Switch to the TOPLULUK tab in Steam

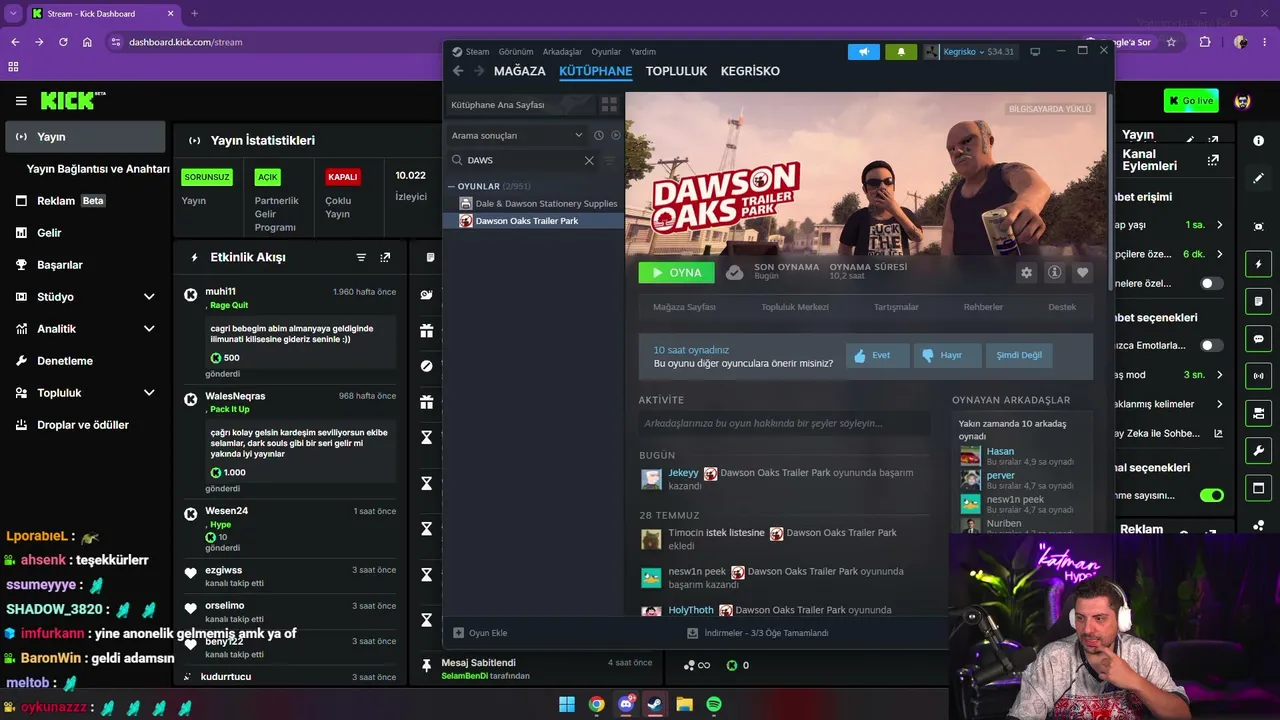click(676, 71)
